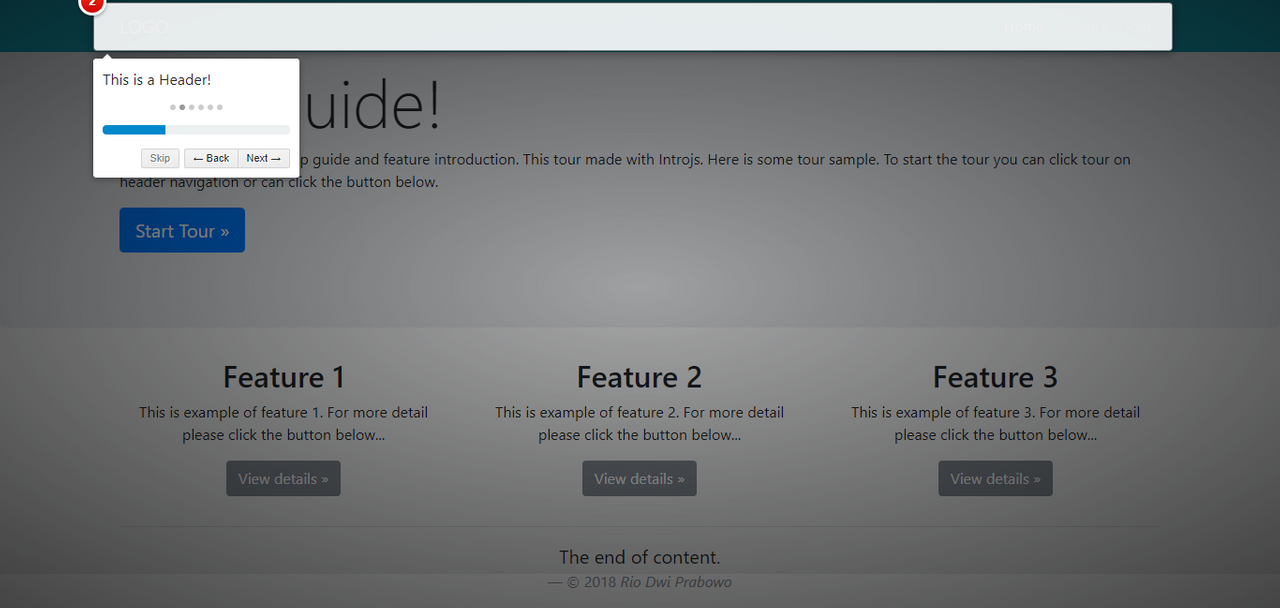Click Back in the tour tooltip

211,158
